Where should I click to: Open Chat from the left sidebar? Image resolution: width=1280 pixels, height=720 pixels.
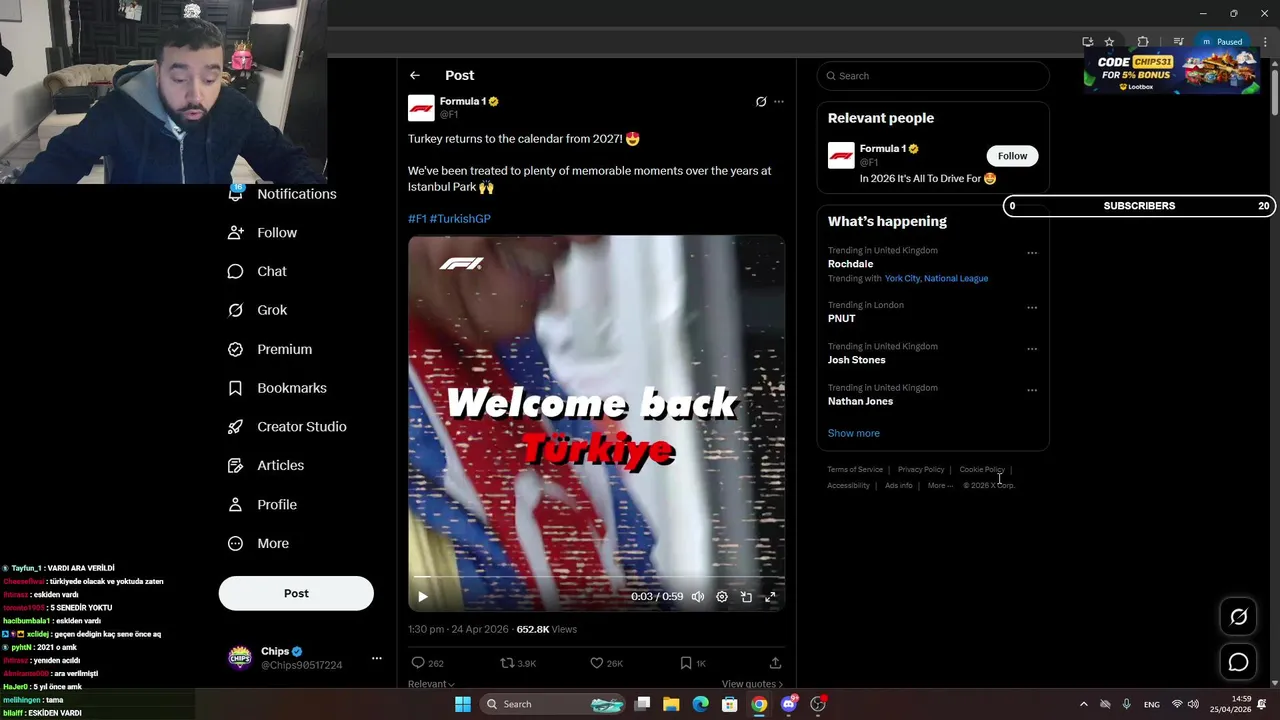point(257,272)
